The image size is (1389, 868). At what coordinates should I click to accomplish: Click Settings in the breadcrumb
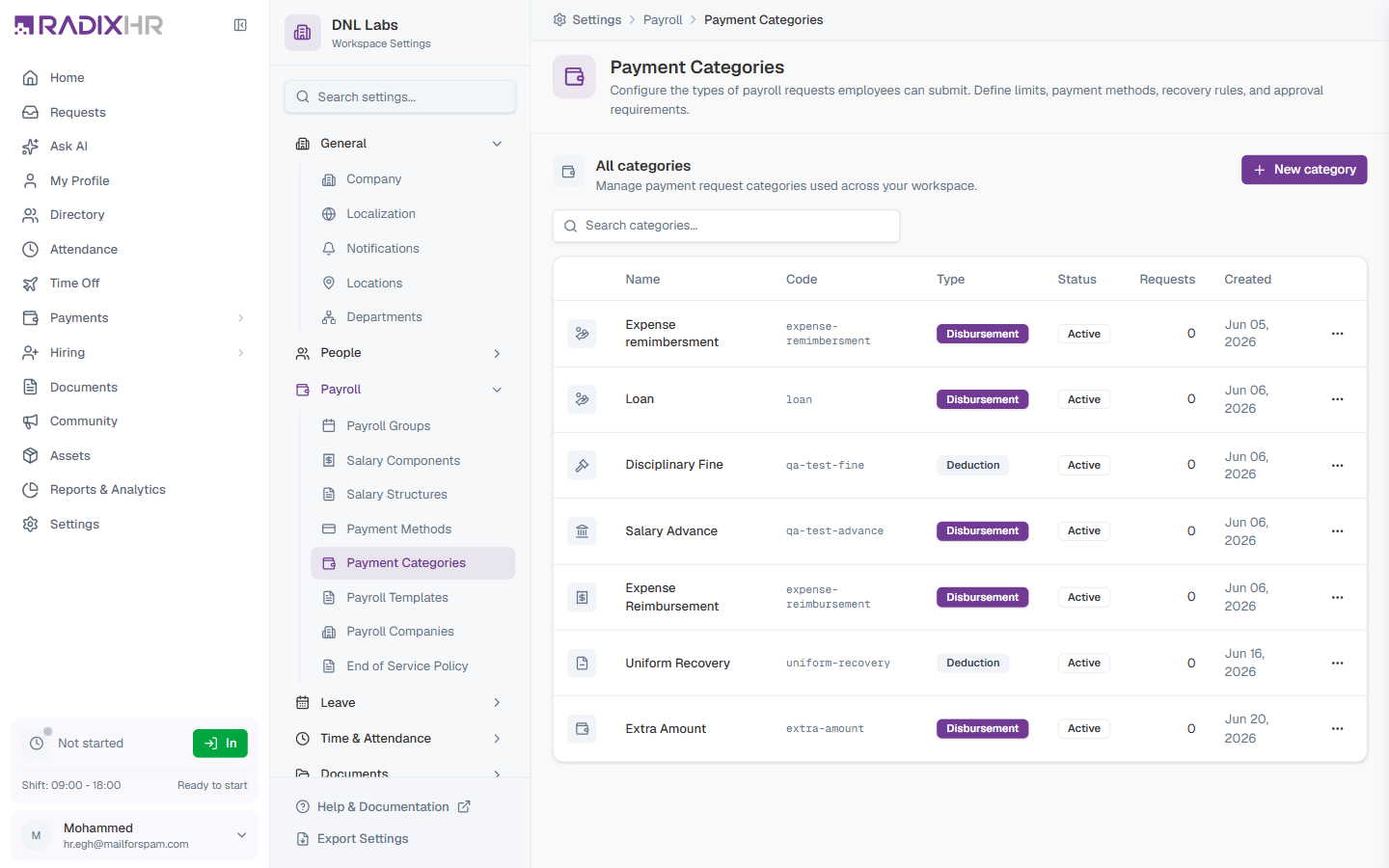pyautogui.click(x=586, y=20)
